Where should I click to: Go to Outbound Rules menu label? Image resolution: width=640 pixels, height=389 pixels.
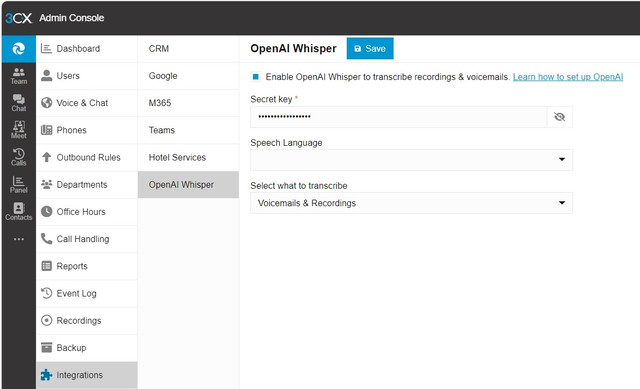[89, 157]
